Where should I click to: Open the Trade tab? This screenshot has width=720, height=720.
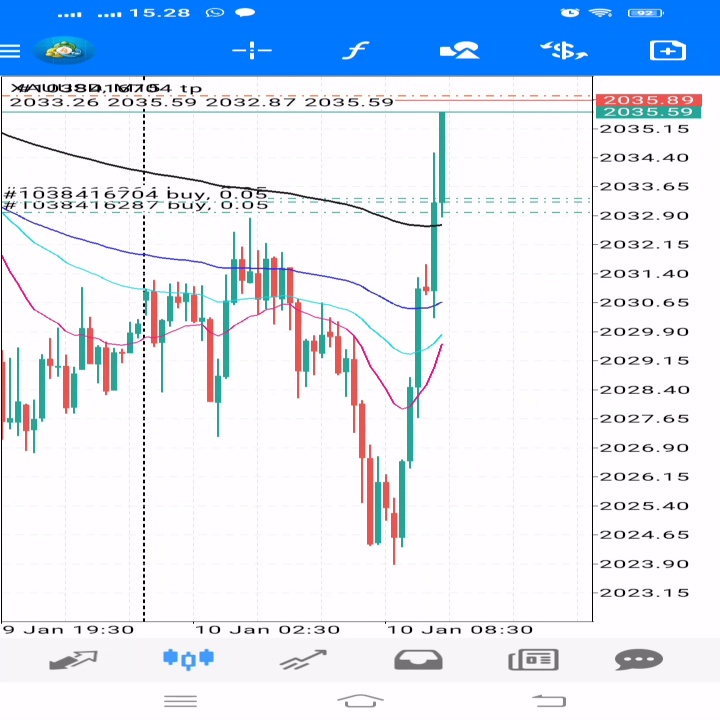303,660
